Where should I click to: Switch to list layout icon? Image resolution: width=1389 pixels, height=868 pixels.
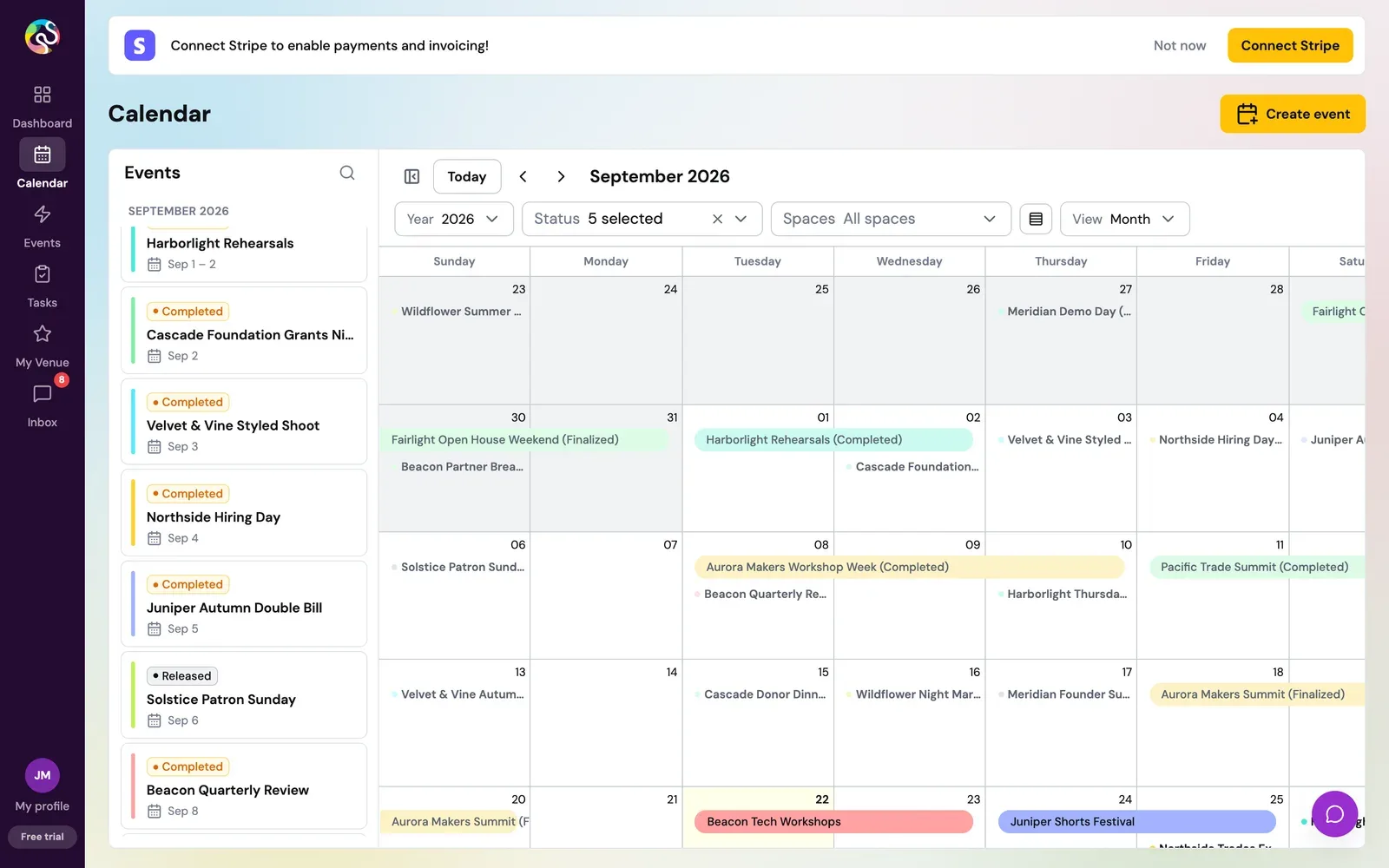pos(1036,219)
